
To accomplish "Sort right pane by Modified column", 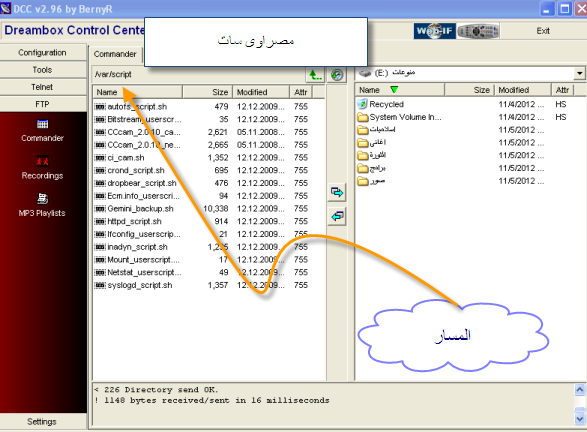I will click(x=523, y=90).
